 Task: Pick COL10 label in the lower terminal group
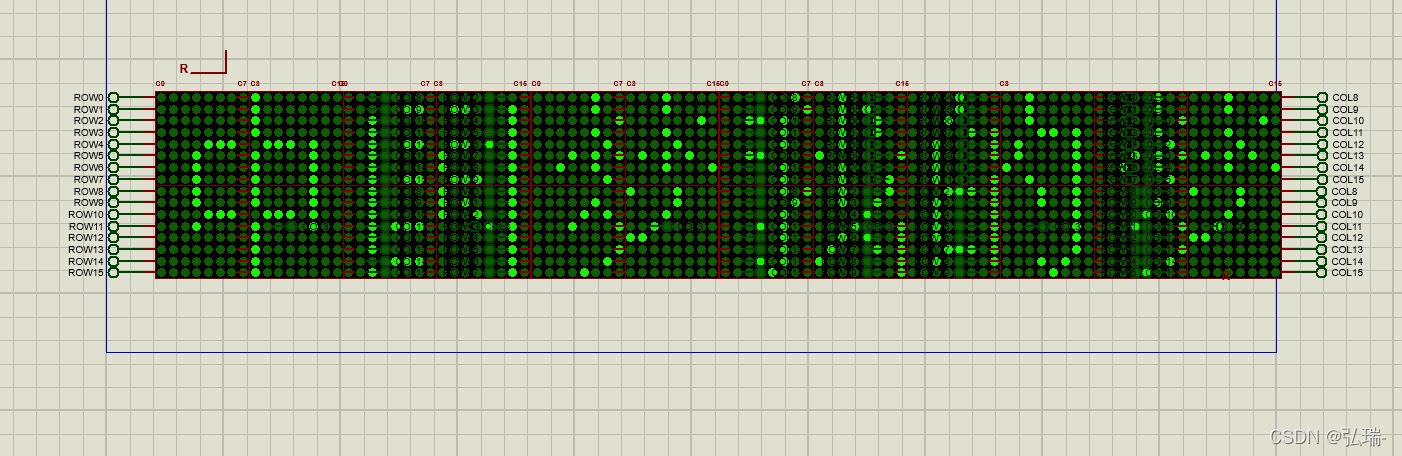tap(1348, 215)
